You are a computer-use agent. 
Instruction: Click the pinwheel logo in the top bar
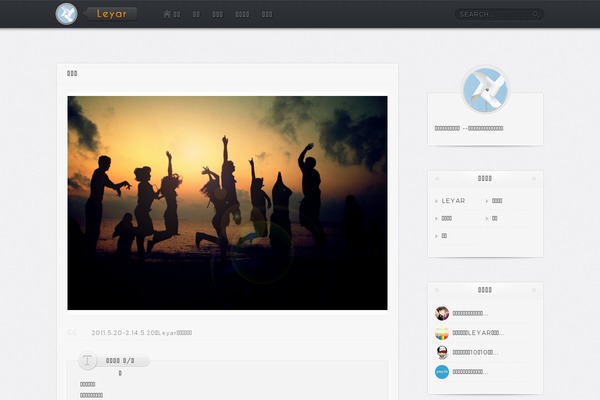click(66, 14)
